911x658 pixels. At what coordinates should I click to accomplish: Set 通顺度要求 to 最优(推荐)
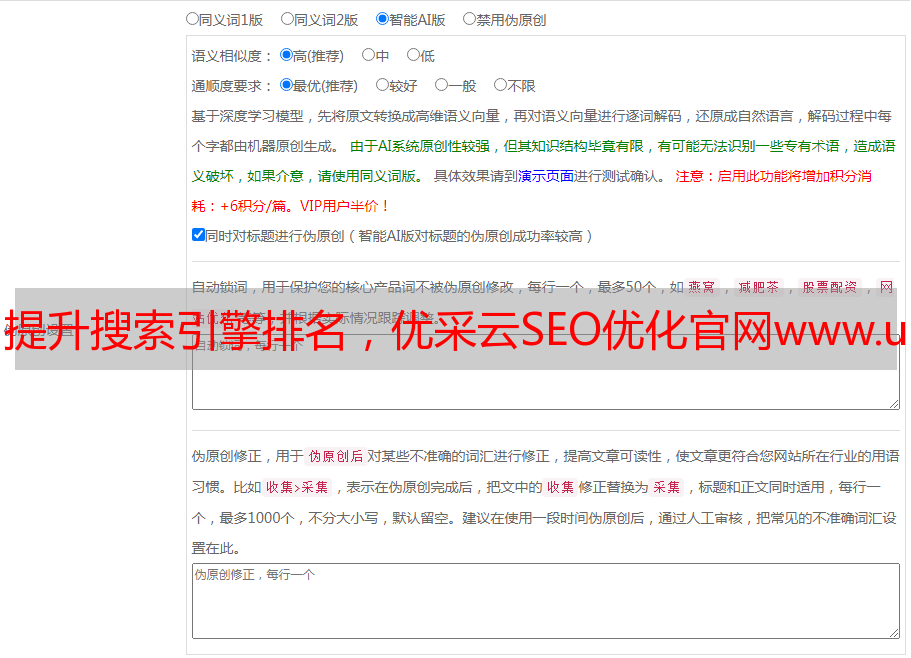coord(286,85)
